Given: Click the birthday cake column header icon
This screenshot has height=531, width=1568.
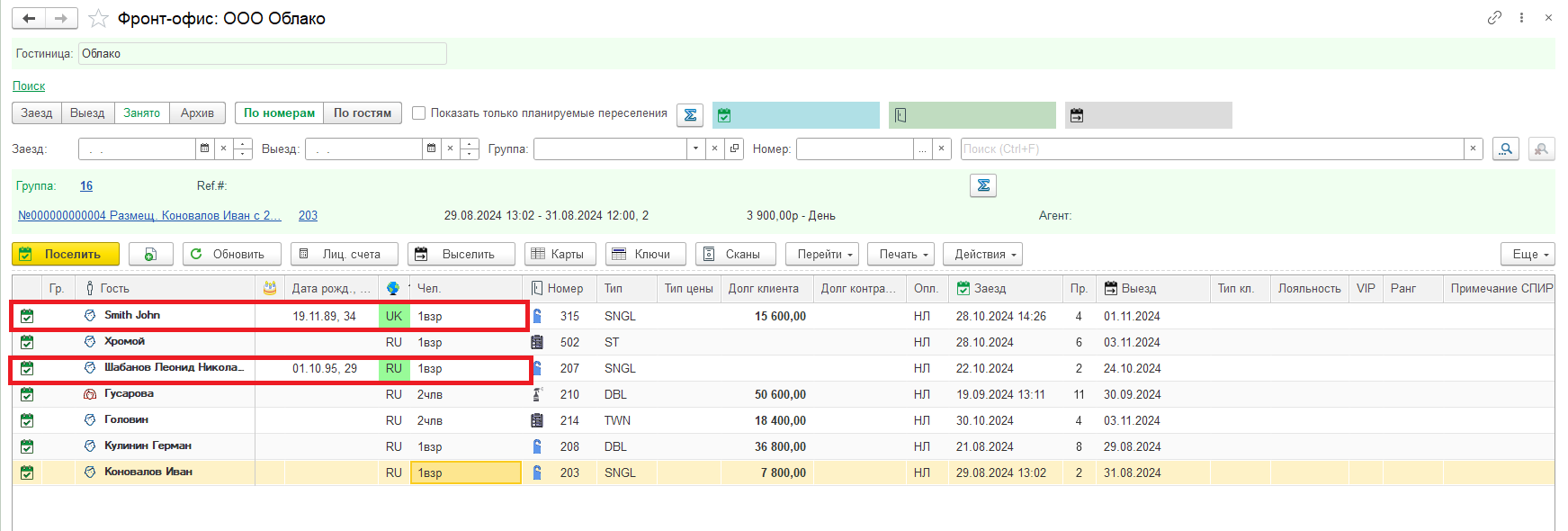Looking at the screenshot, I should point(270,288).
